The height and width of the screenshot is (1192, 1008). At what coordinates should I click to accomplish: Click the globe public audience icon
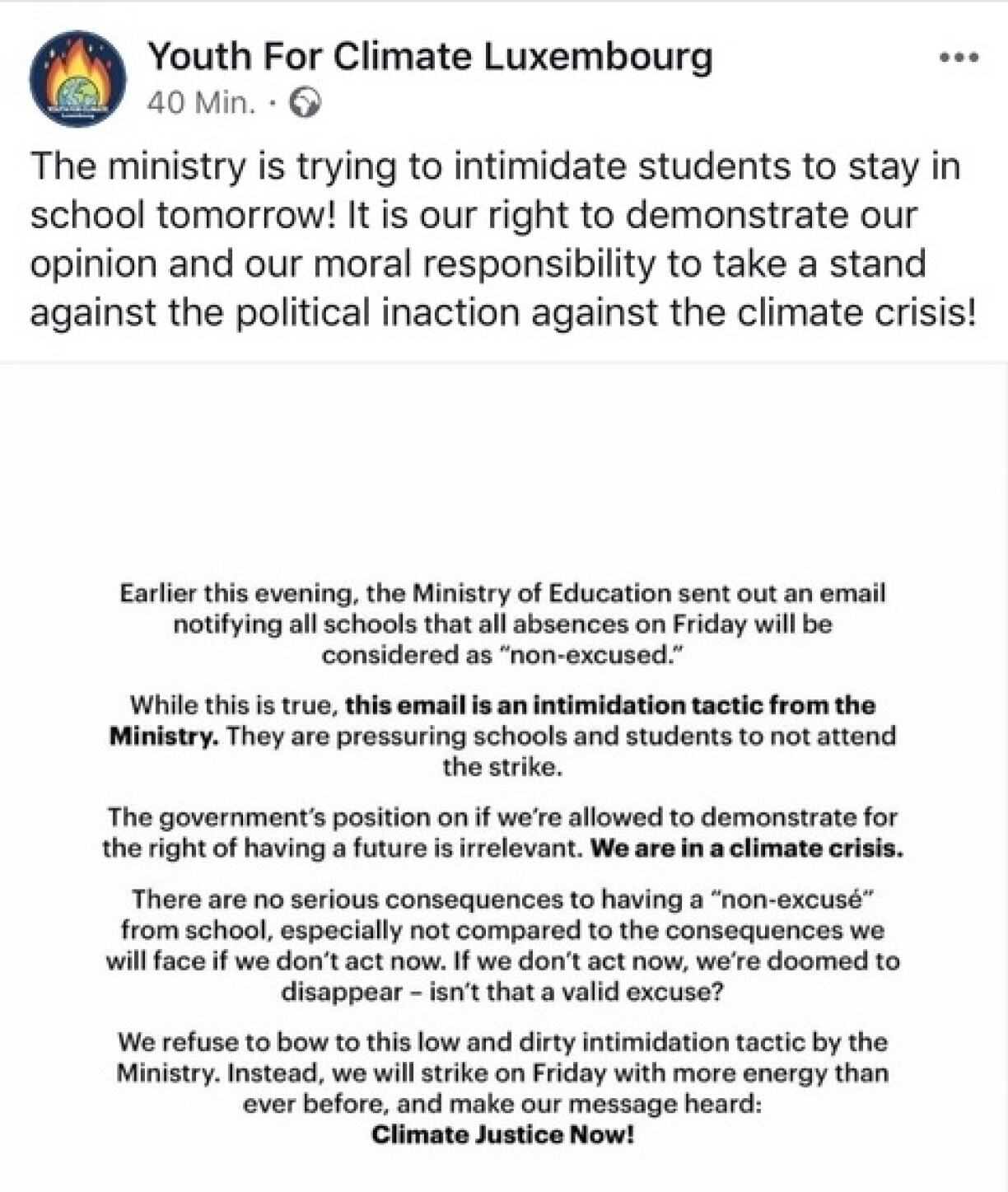click(307, 104)
